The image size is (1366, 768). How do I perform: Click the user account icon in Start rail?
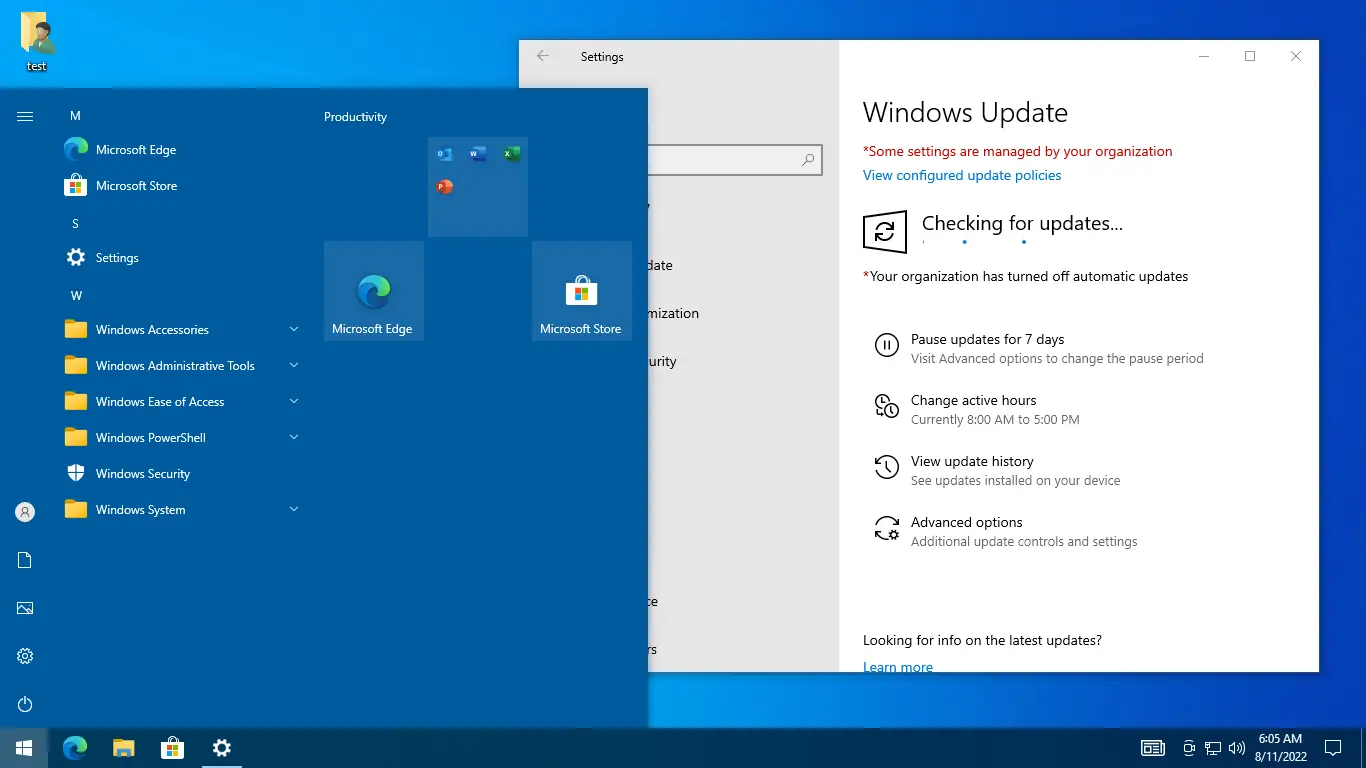click(x=25, y=512)
